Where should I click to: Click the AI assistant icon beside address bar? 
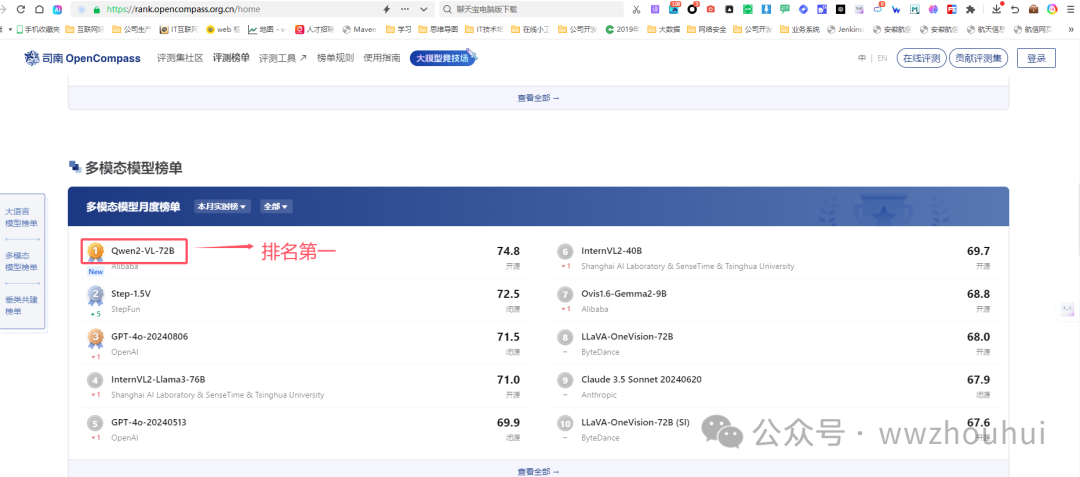point(58,9)
